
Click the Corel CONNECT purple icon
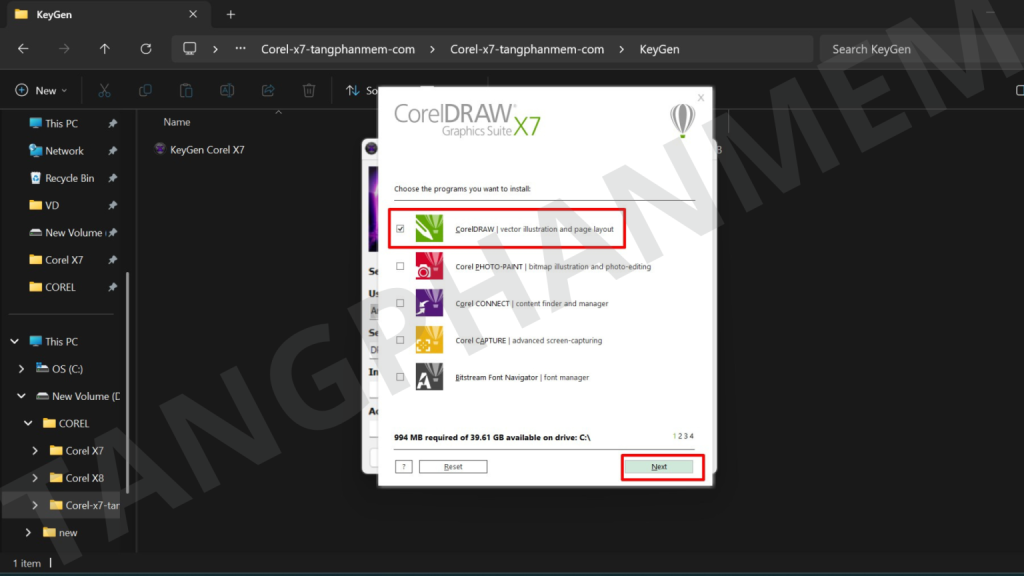pyautogui.click(x=429, y=303)
